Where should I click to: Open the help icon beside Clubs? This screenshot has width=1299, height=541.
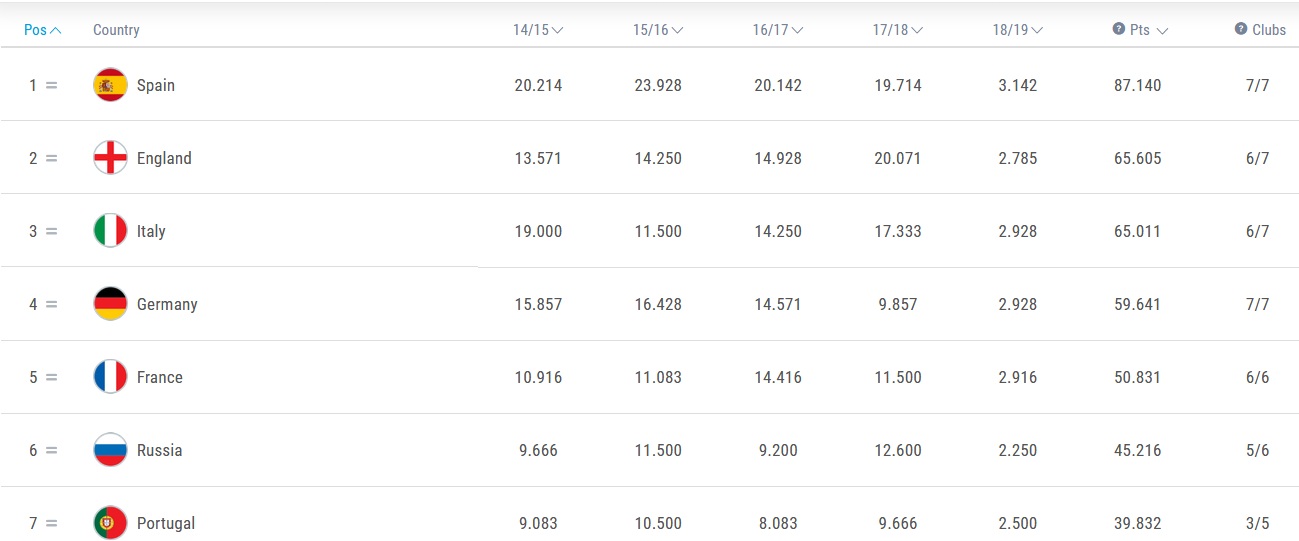tap(1241, 29)
